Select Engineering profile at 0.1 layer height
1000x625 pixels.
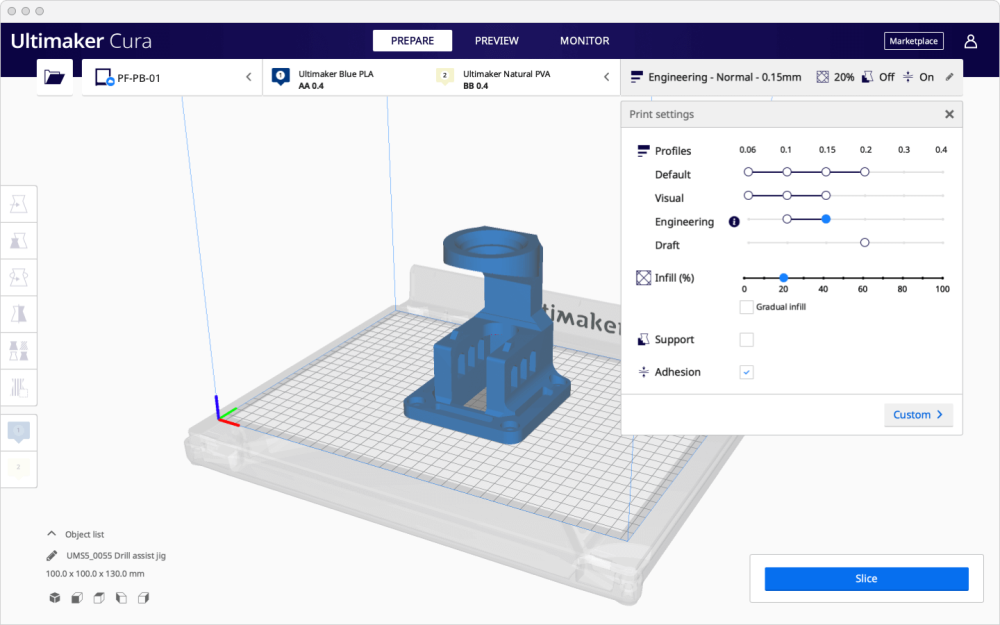[x=787, y=219]
